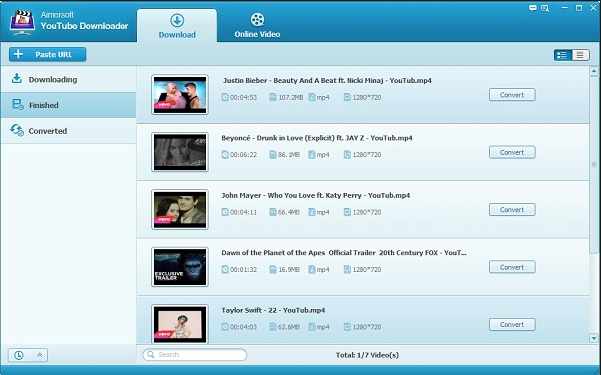Screen dimensions: 601x375
Task: Open the feedback chat bubble icon
Action: (532, 8)
